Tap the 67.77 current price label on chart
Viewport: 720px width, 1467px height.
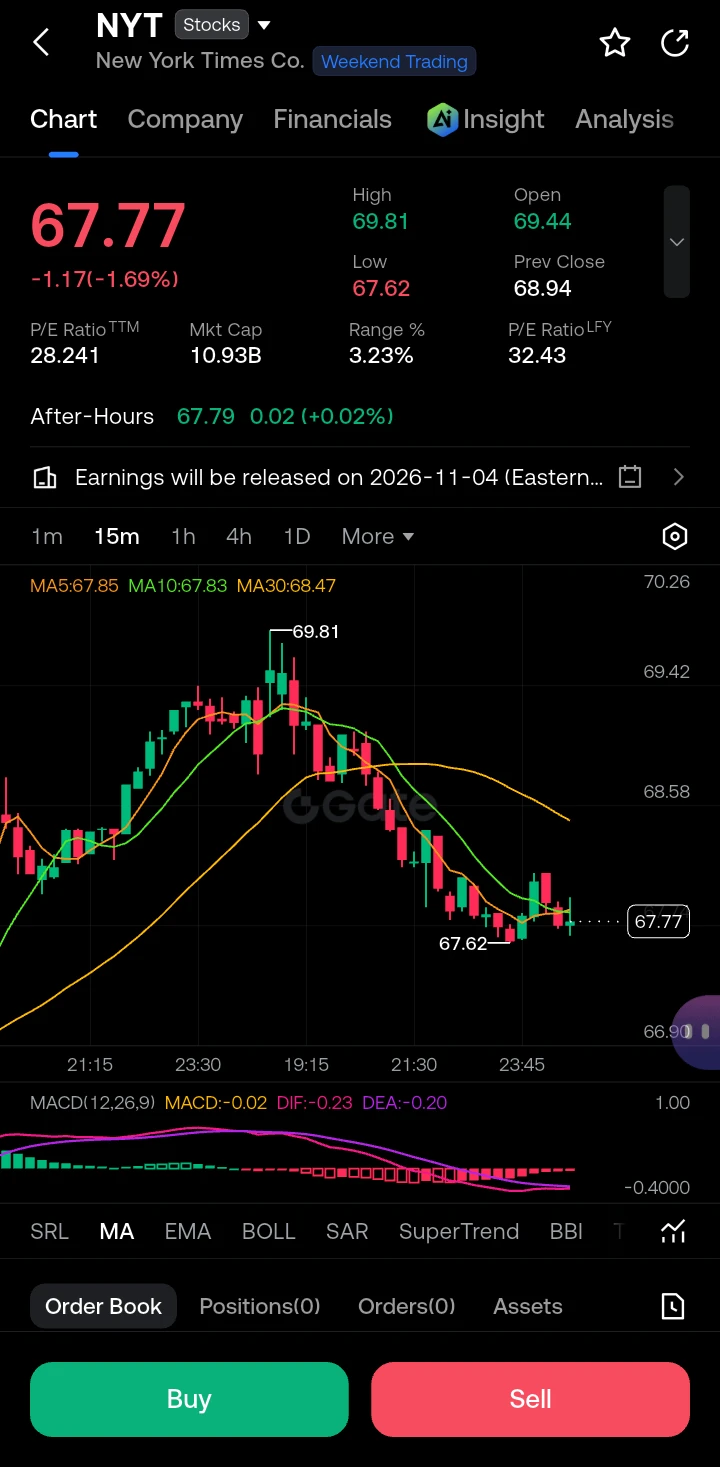tap(658, 921)
